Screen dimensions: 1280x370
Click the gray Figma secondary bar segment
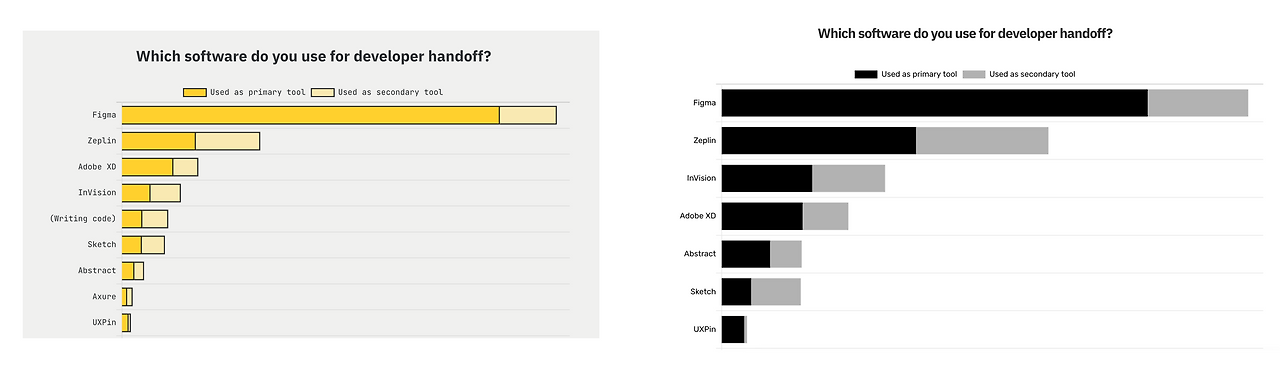(1198, 103)
